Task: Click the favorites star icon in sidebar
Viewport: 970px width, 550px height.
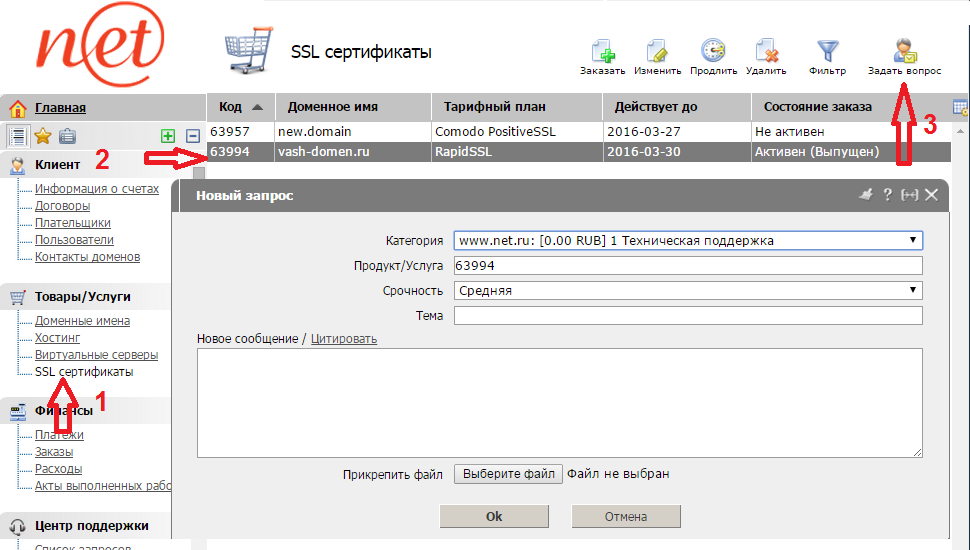Action: pyautogui.click(x=43, y=135)
